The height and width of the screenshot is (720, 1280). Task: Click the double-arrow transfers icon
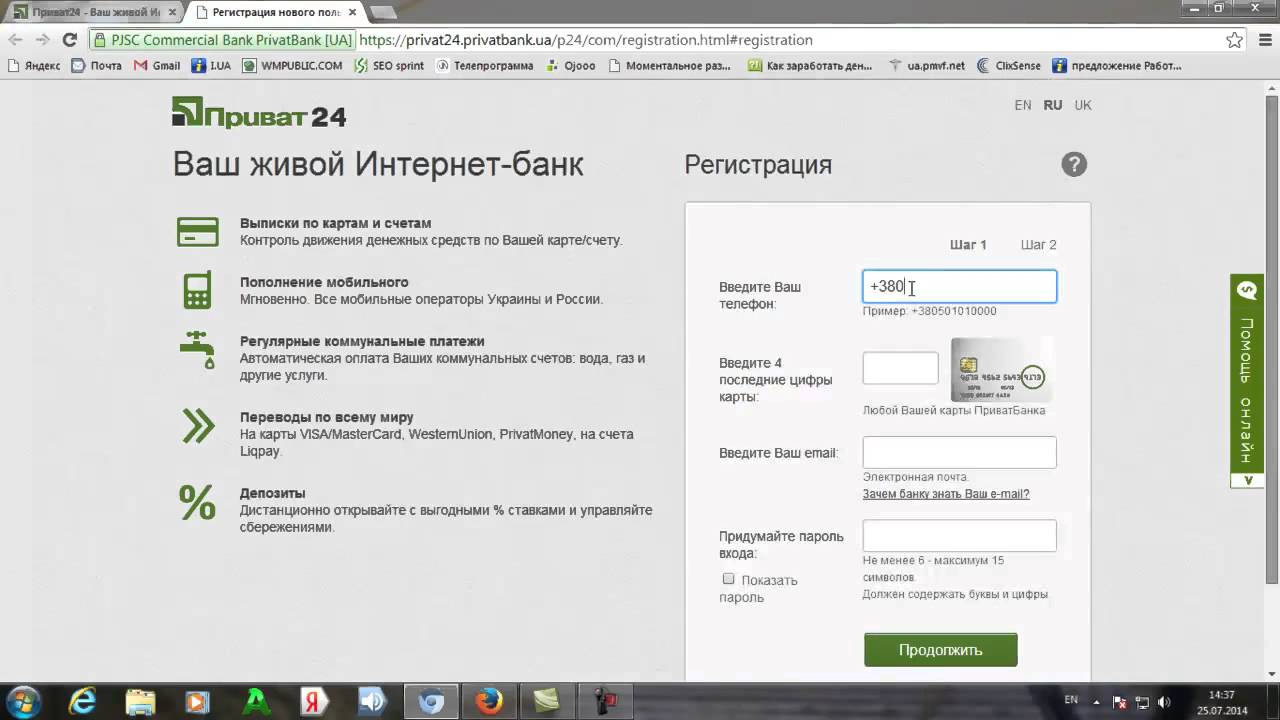coord(198,425)
